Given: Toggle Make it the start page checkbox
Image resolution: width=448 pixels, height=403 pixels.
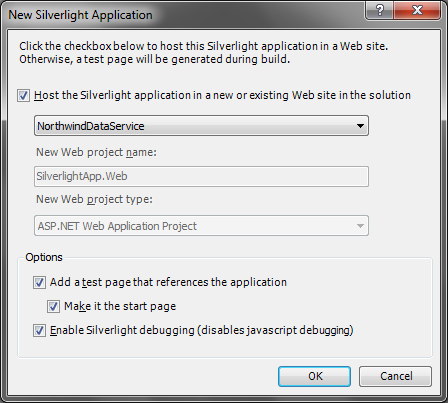Looking at the screenshot, I should [x=53, y=306].
